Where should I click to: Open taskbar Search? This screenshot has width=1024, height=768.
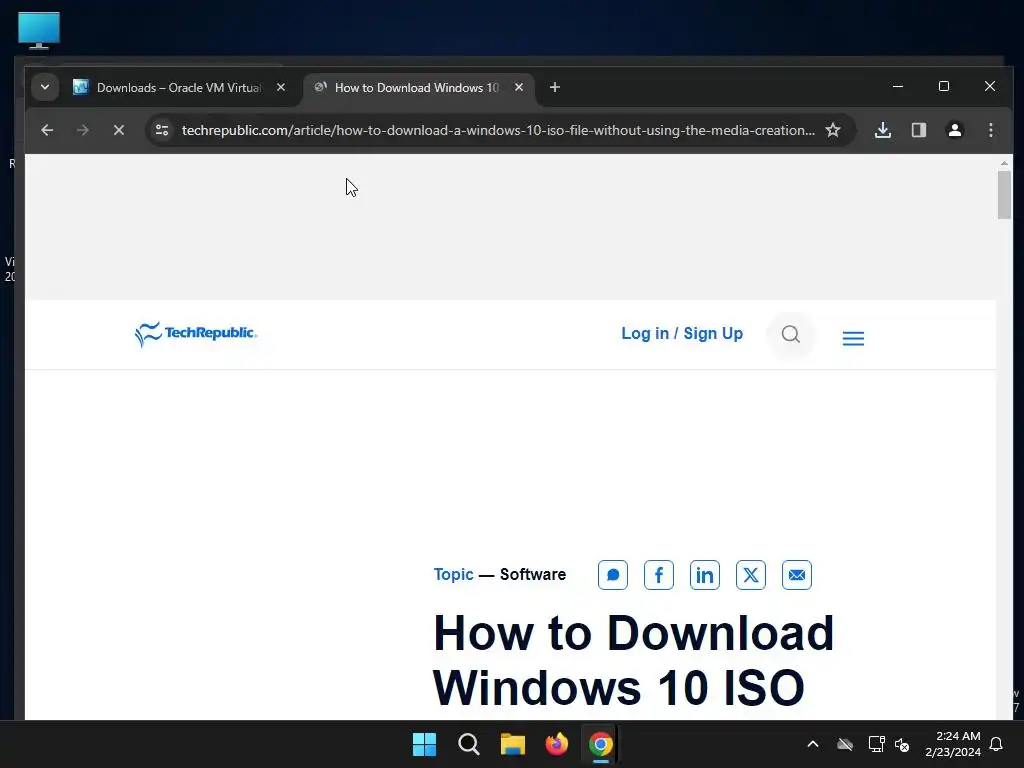click(x=468, y=744)
